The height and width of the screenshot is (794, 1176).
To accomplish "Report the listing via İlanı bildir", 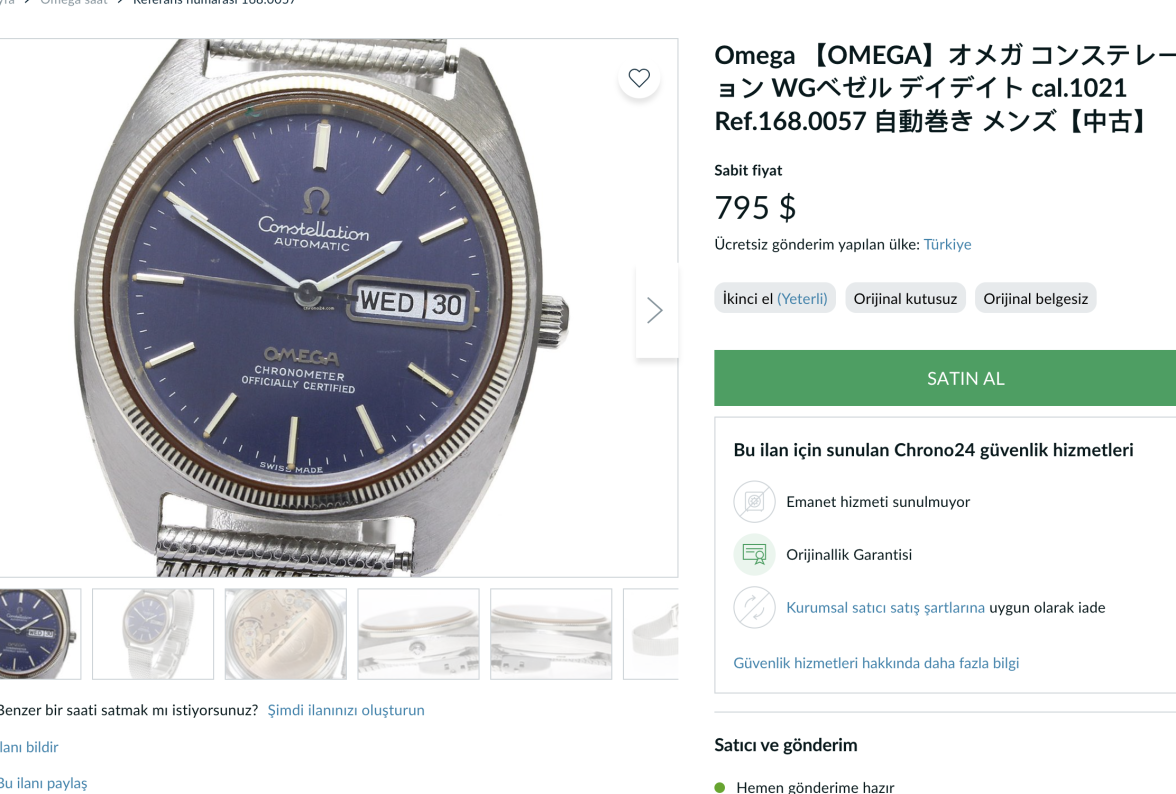I will [x=29, y=747].
